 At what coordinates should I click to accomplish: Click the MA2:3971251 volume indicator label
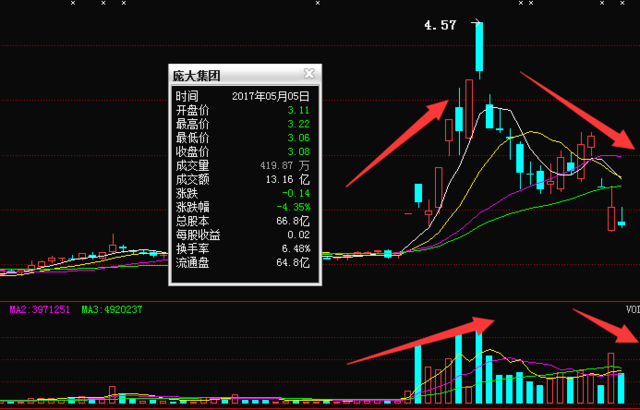[40, 310]
